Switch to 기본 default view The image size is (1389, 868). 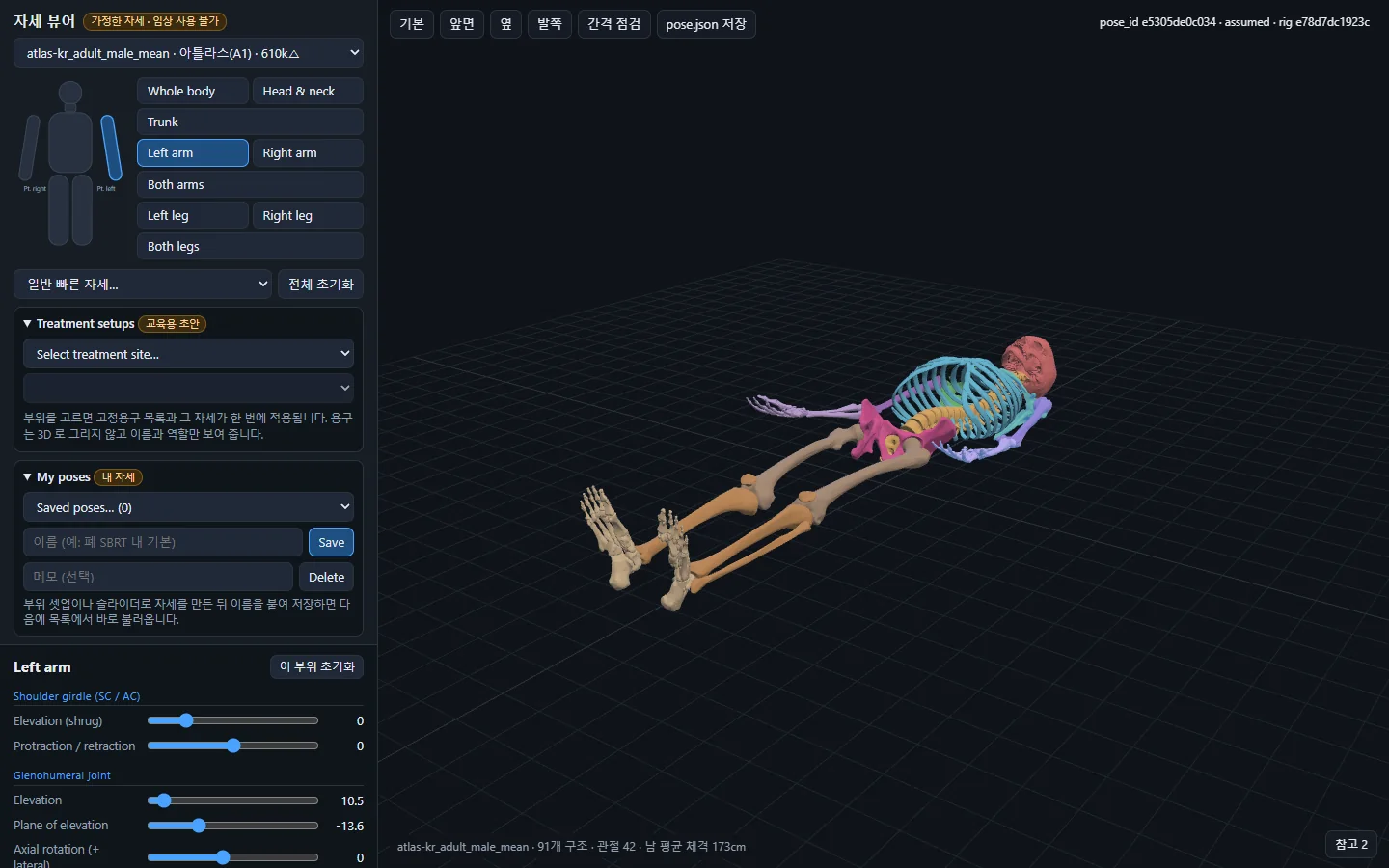pyautogui.click(x=412, y=24)
